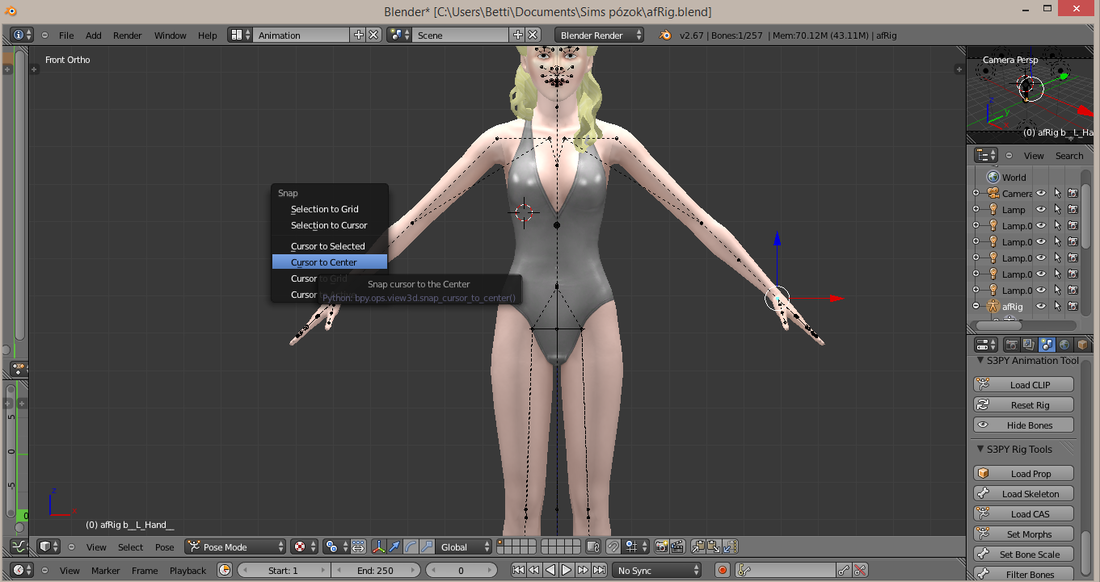Open the Pose Mode dropdown

pos(235,547)
